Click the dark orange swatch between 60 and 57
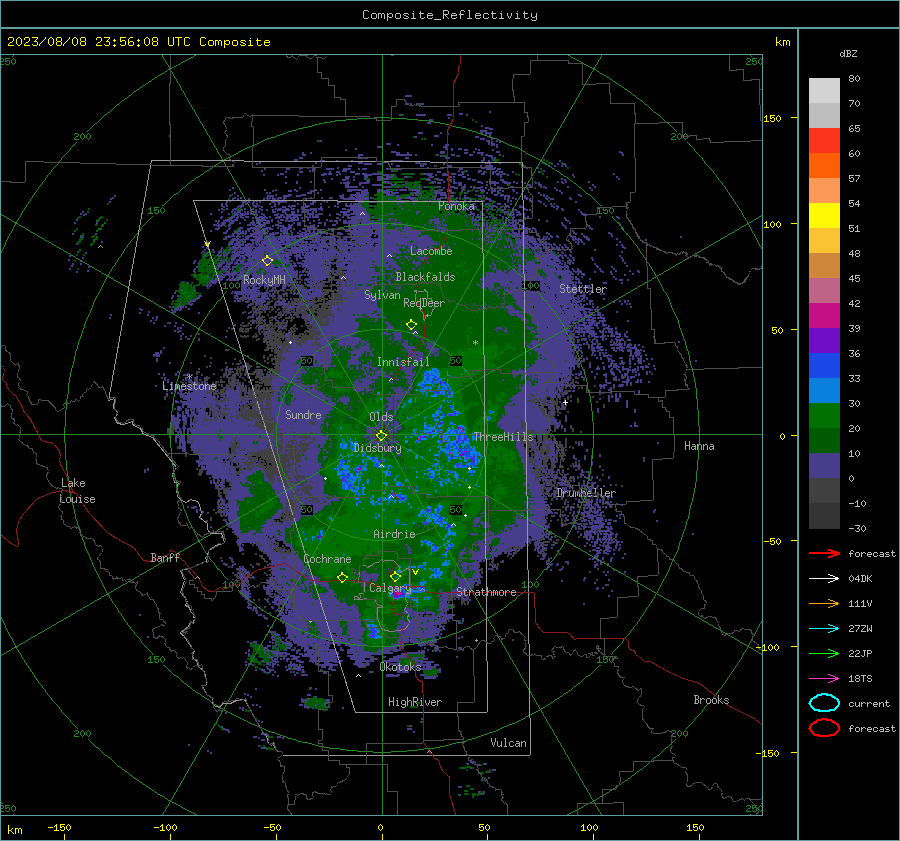The image size is (900, 841). (x=824, y=165)
